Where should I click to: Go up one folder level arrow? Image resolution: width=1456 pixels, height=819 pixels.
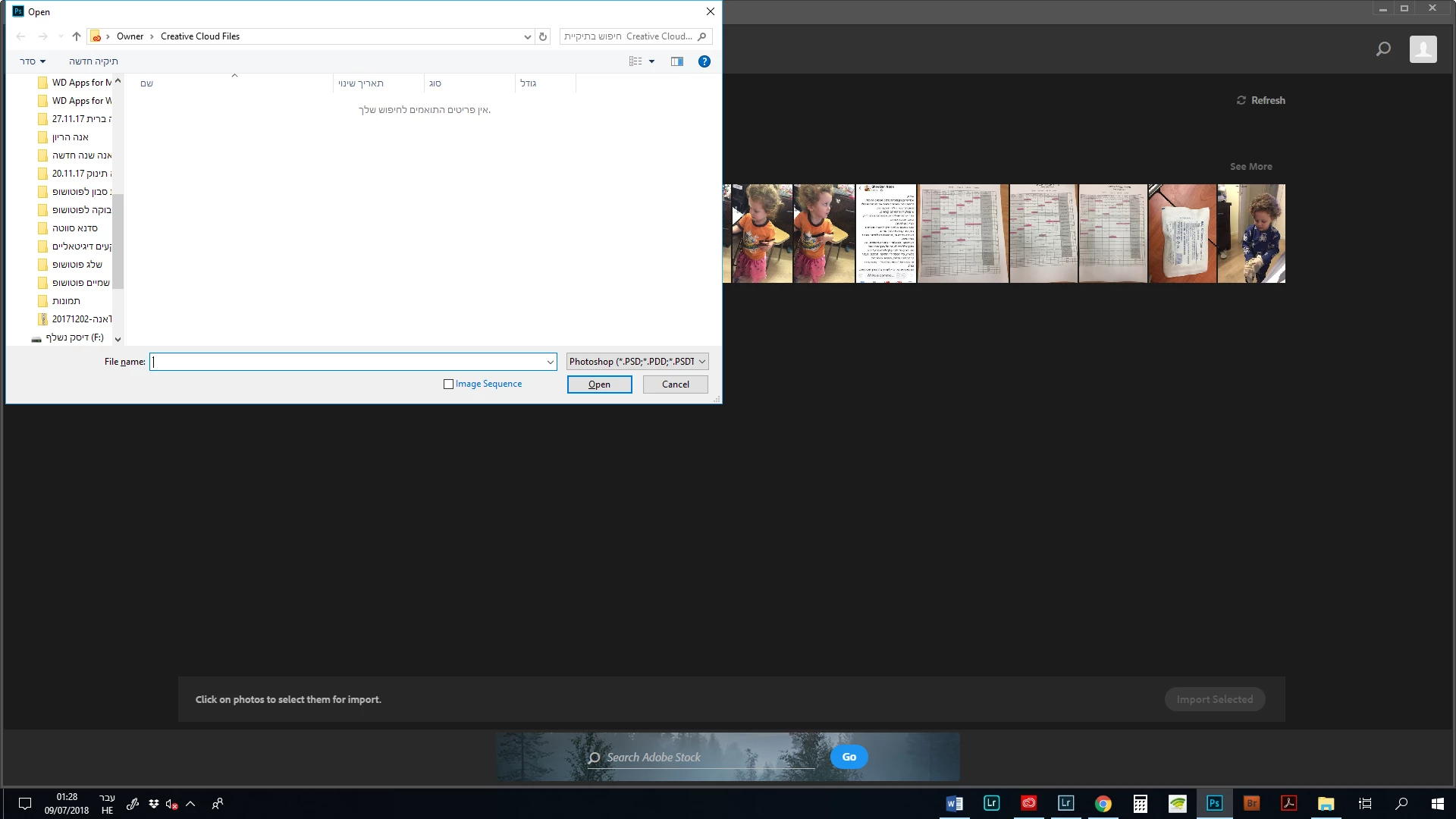click(x=77, y=36)
